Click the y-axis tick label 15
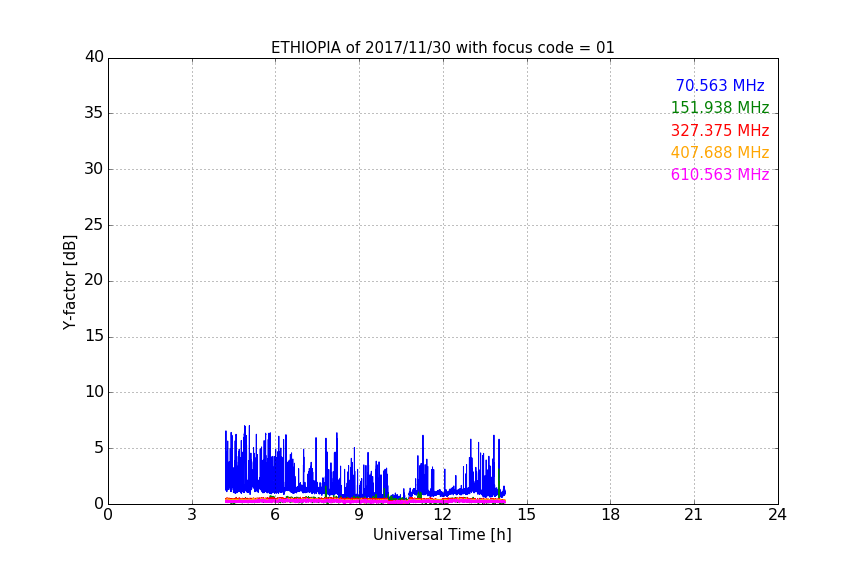Screen dimensions: 864x576 (x=94, y=336)
